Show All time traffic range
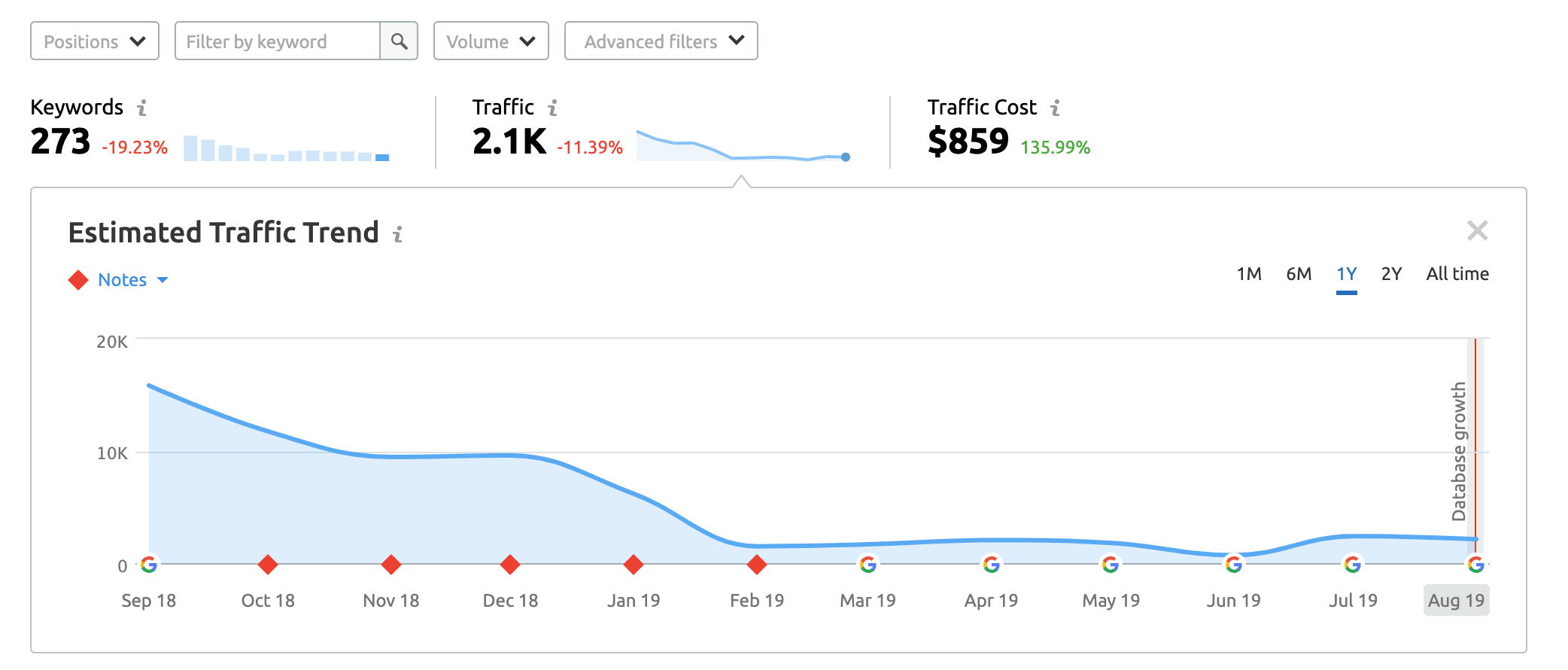 click(1457, 274)
